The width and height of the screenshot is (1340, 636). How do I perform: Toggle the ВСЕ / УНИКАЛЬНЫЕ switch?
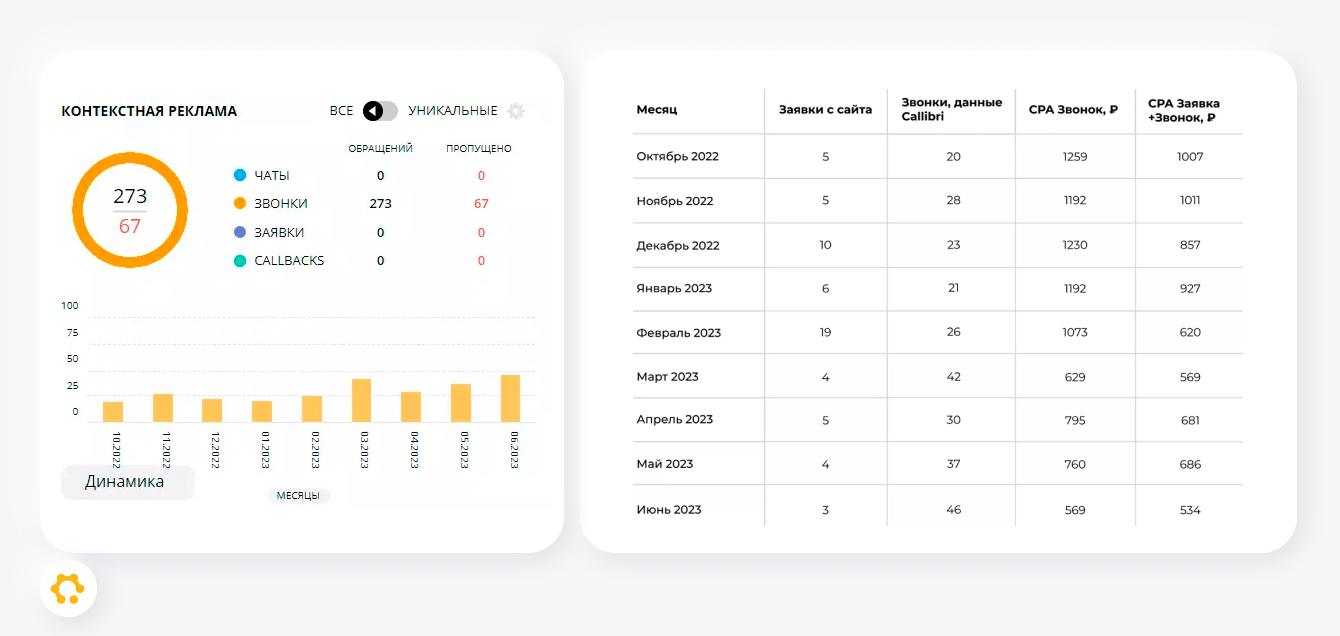click(380, 111)
